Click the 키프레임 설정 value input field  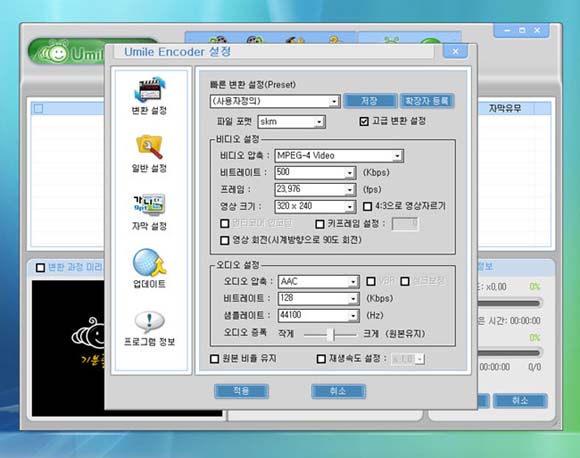point(405,224)
